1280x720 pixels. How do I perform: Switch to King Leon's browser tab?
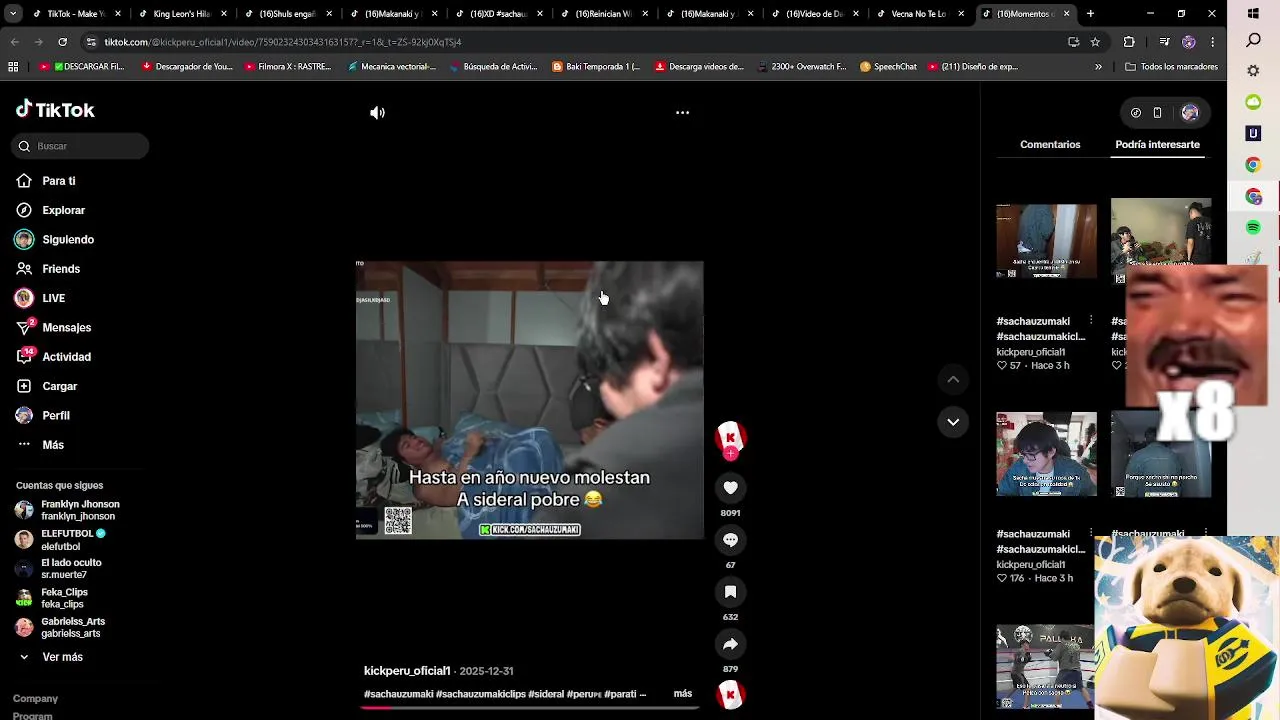point(180,14)
